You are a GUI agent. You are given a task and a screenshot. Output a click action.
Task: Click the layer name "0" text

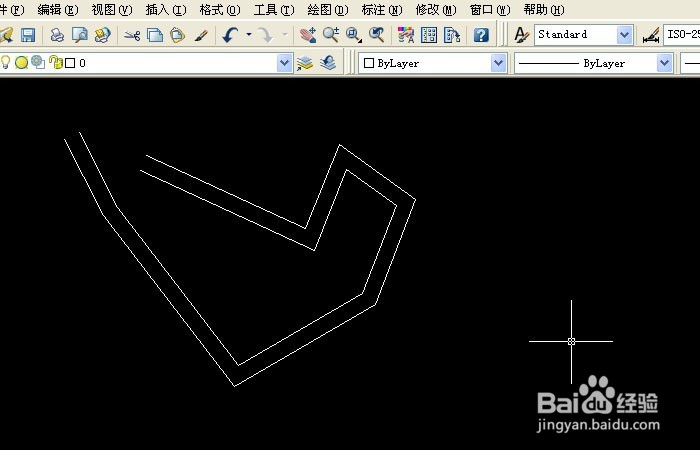[x=82, y=63]
